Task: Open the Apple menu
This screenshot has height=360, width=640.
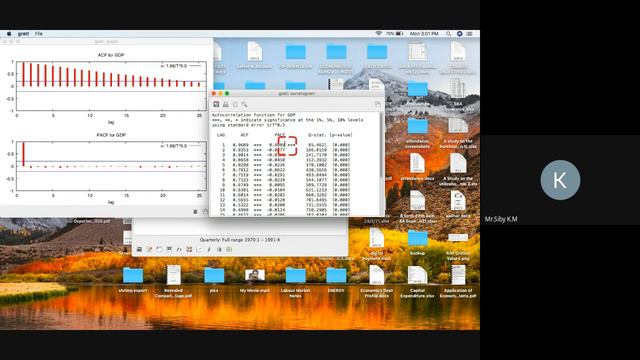Action: [9, 33]
